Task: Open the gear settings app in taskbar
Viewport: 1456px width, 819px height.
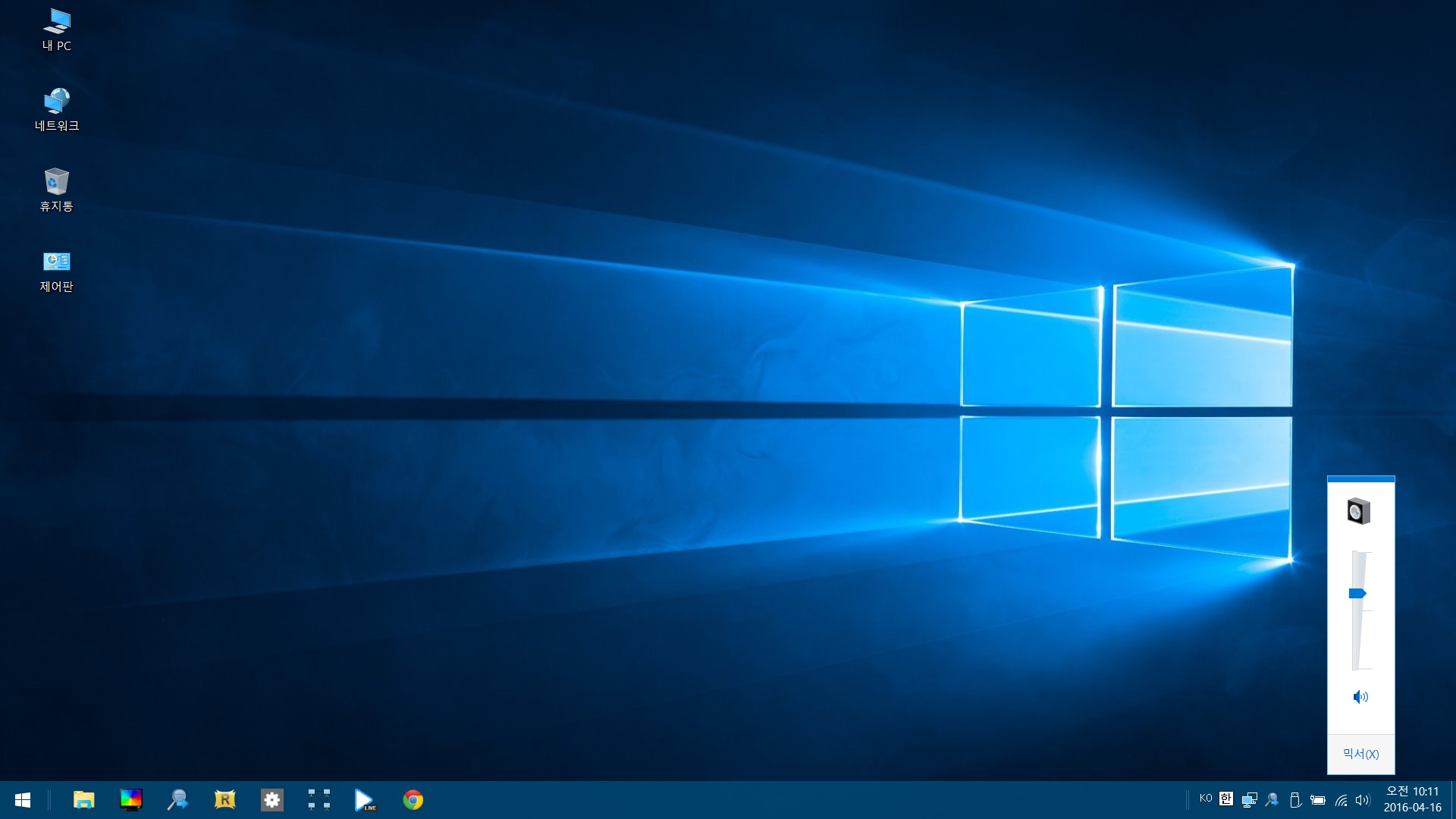Action: point(271,800)
